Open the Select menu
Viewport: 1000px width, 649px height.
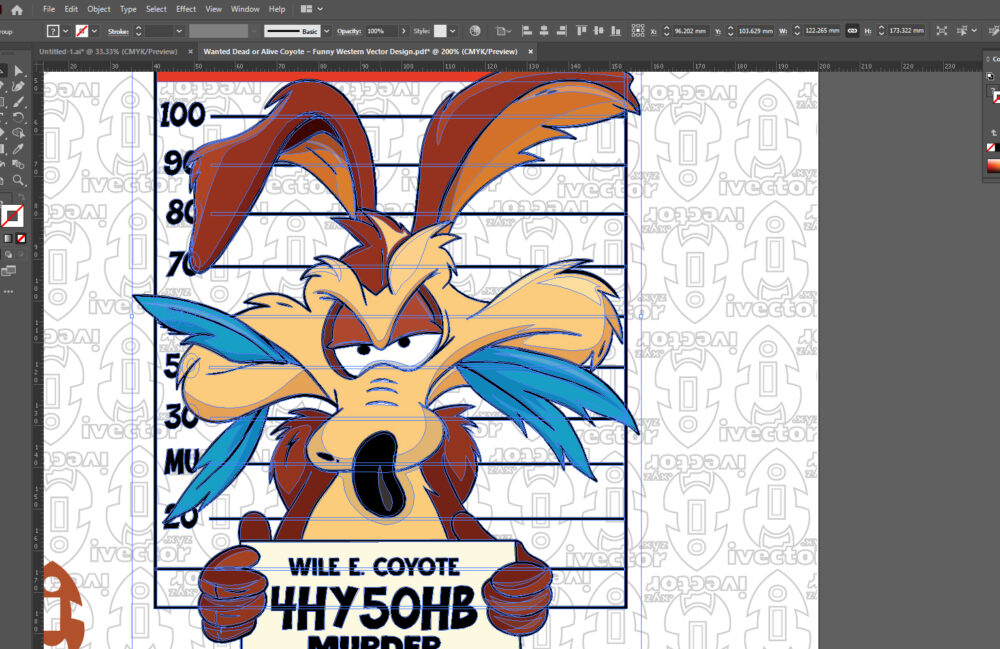156,9
